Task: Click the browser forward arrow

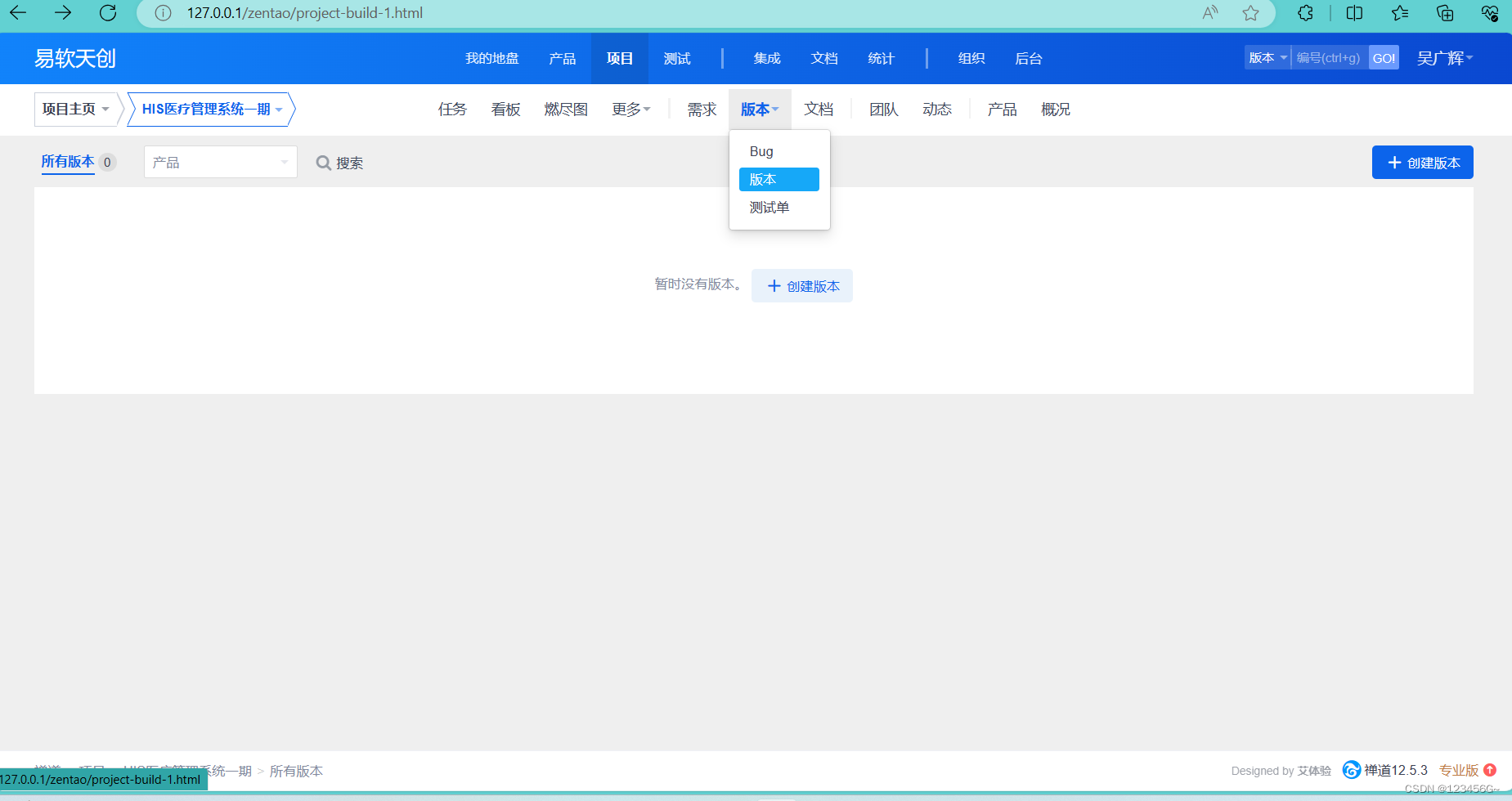Action: tap(63, 13)
